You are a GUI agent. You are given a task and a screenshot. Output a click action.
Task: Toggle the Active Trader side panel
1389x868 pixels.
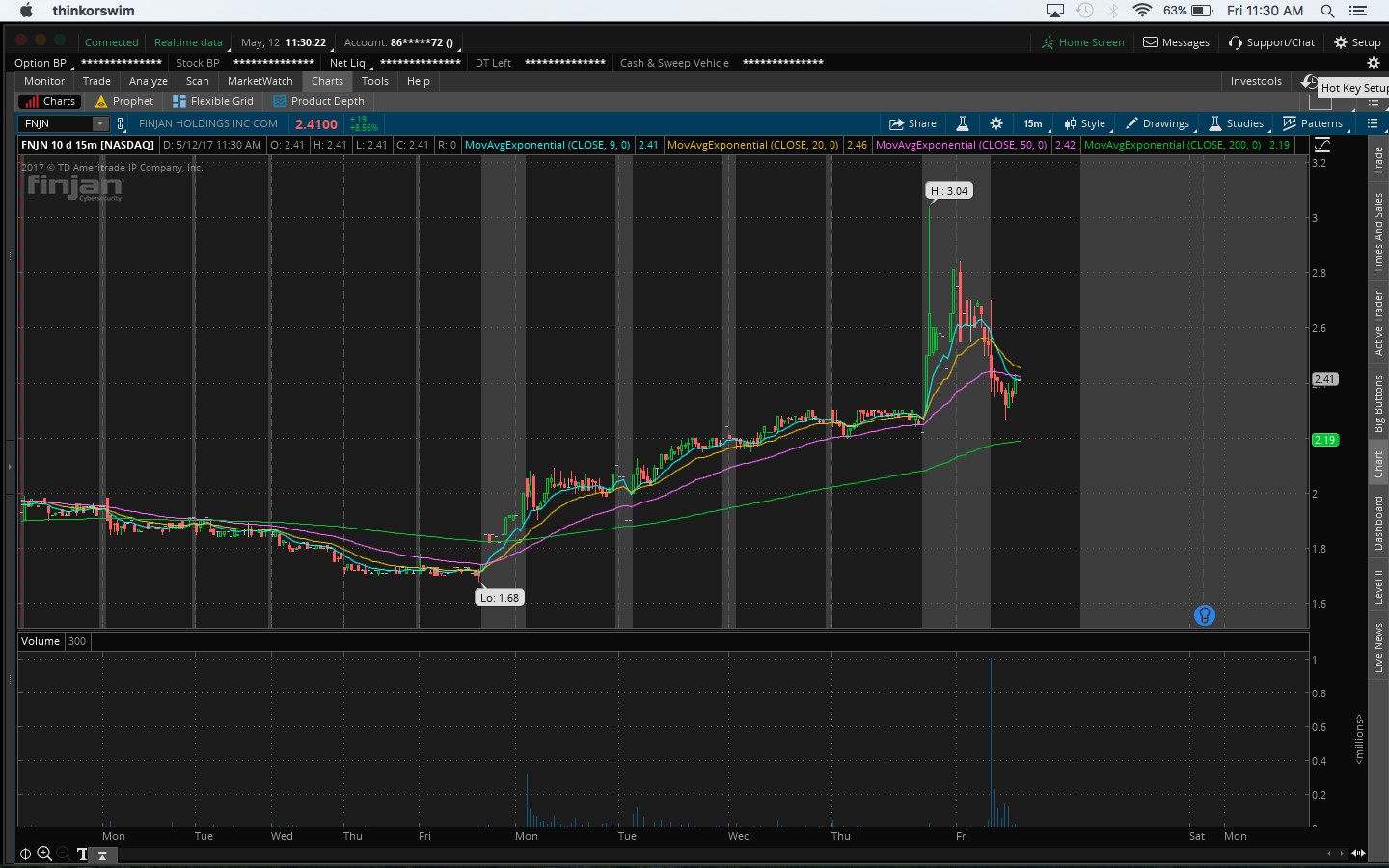click(1378, 323)
